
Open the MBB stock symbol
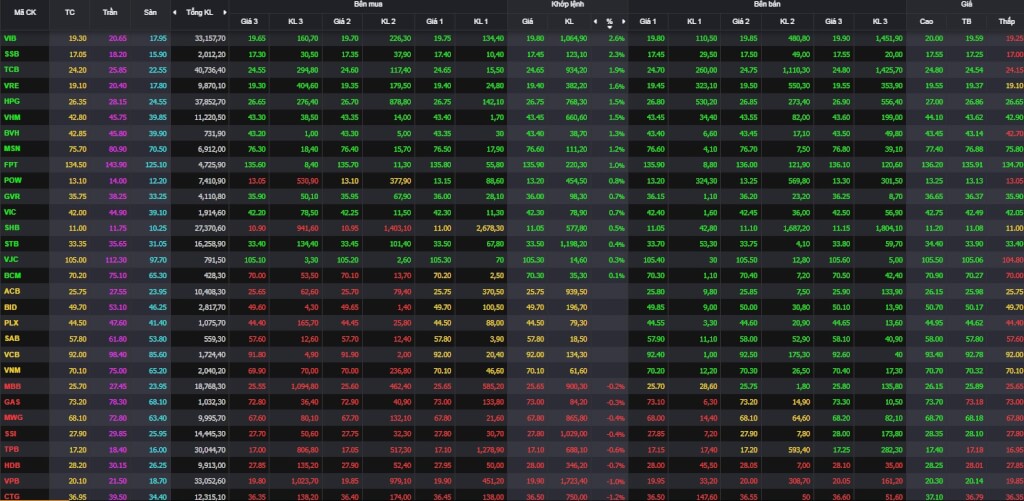click(x=12, y=386)
